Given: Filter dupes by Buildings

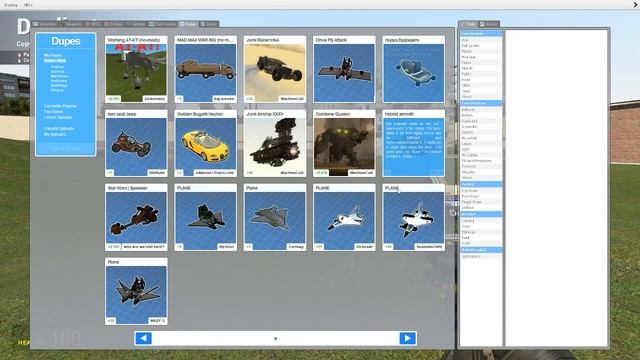Looking at the screenshot, I should click(59, 85).
